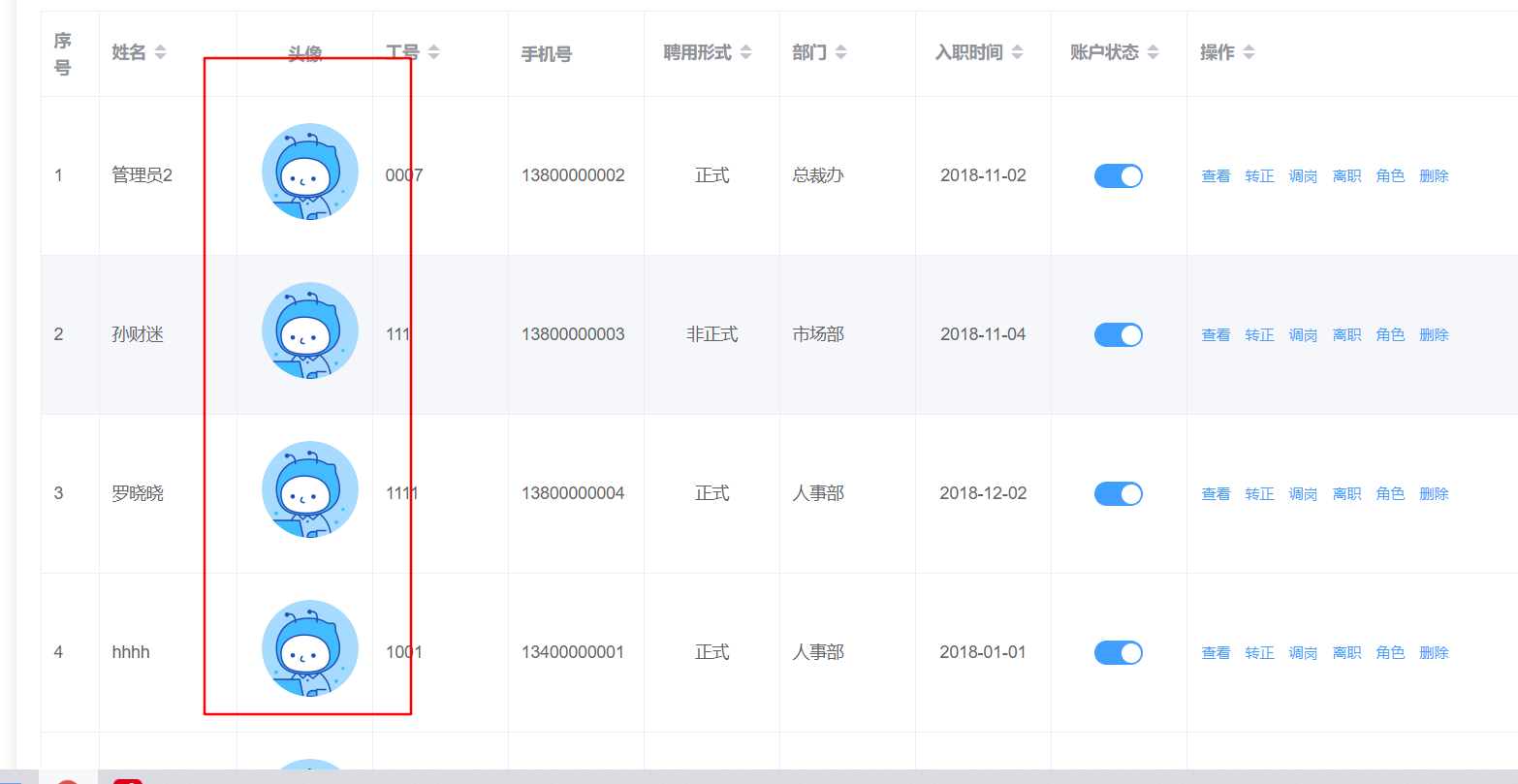
Task: Click 调岗 in 罗晓晓 row
Action: click(1303, 493)
